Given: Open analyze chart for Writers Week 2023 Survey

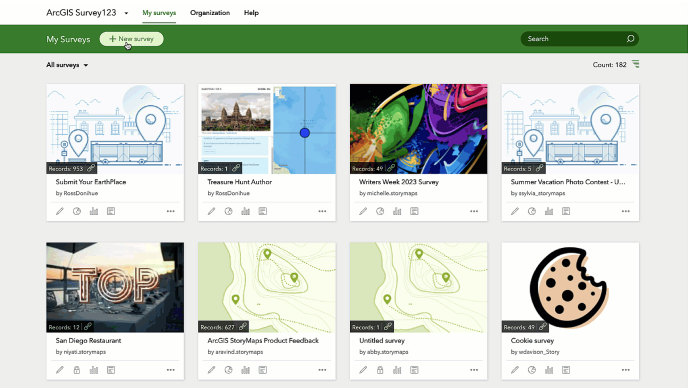Looking at the screenshot, I should [397, 211].
